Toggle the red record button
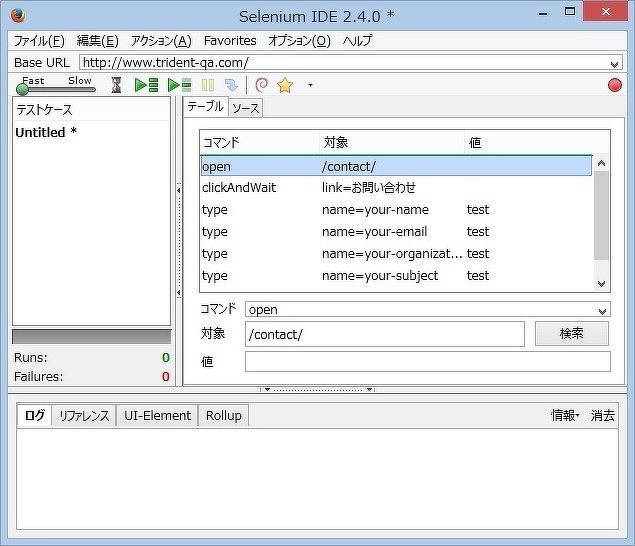635x546 pixels. (614, 85)
